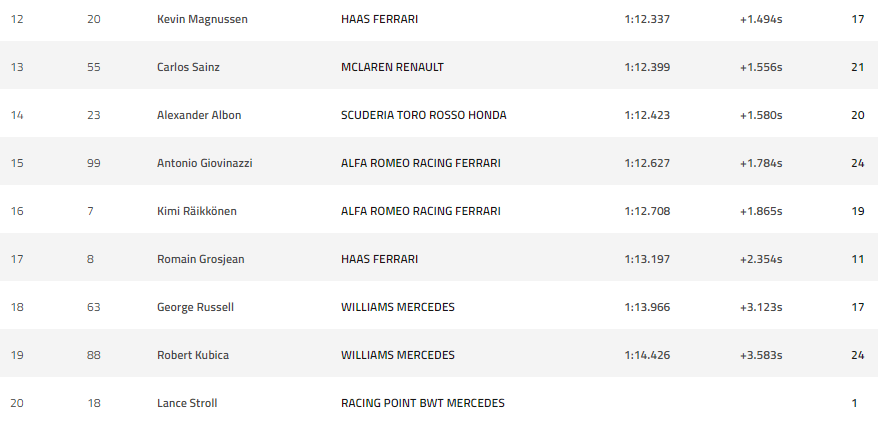Open Alexander Albon's driver entry

click(199, 115)
